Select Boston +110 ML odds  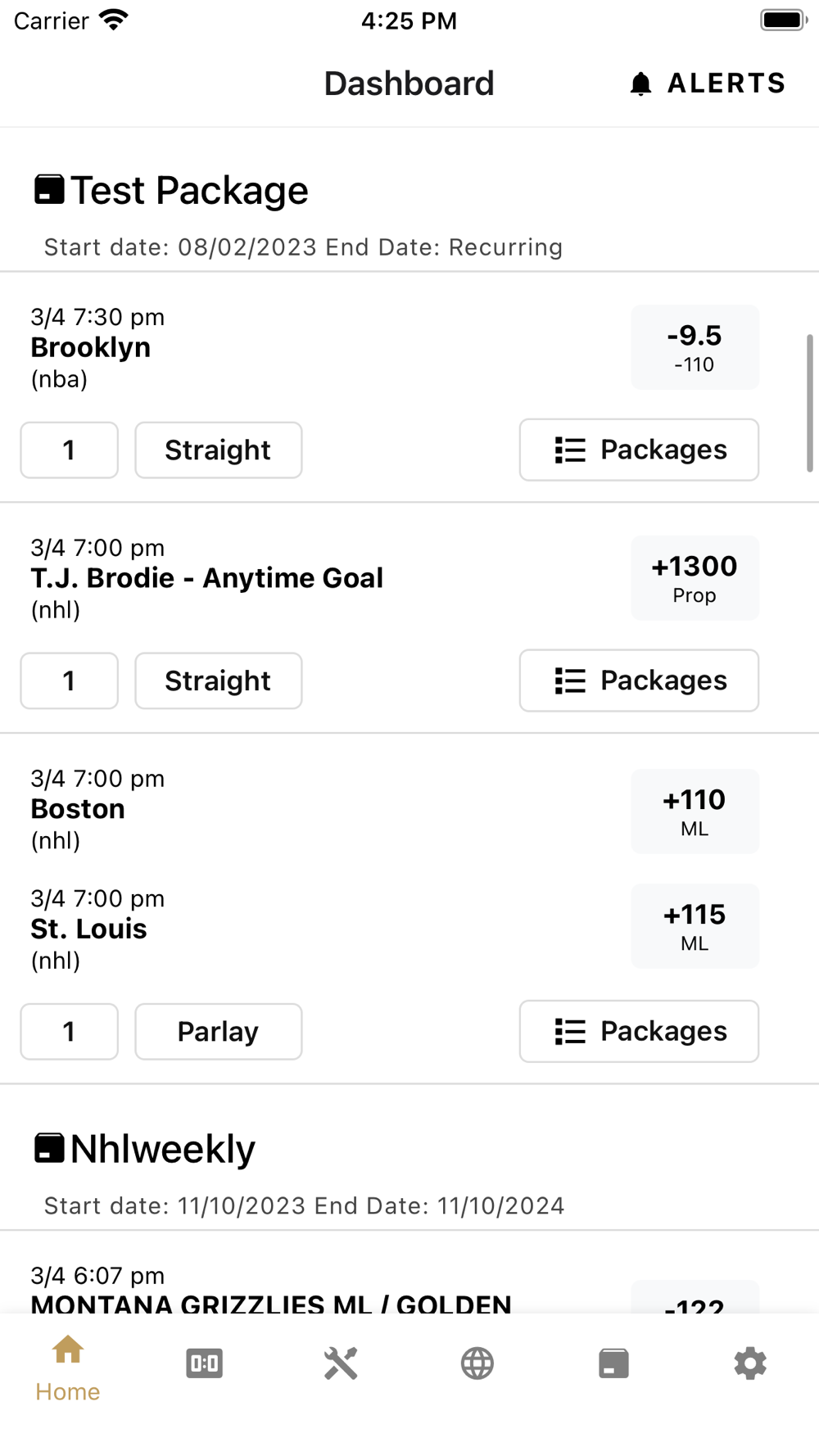point(695,812)
